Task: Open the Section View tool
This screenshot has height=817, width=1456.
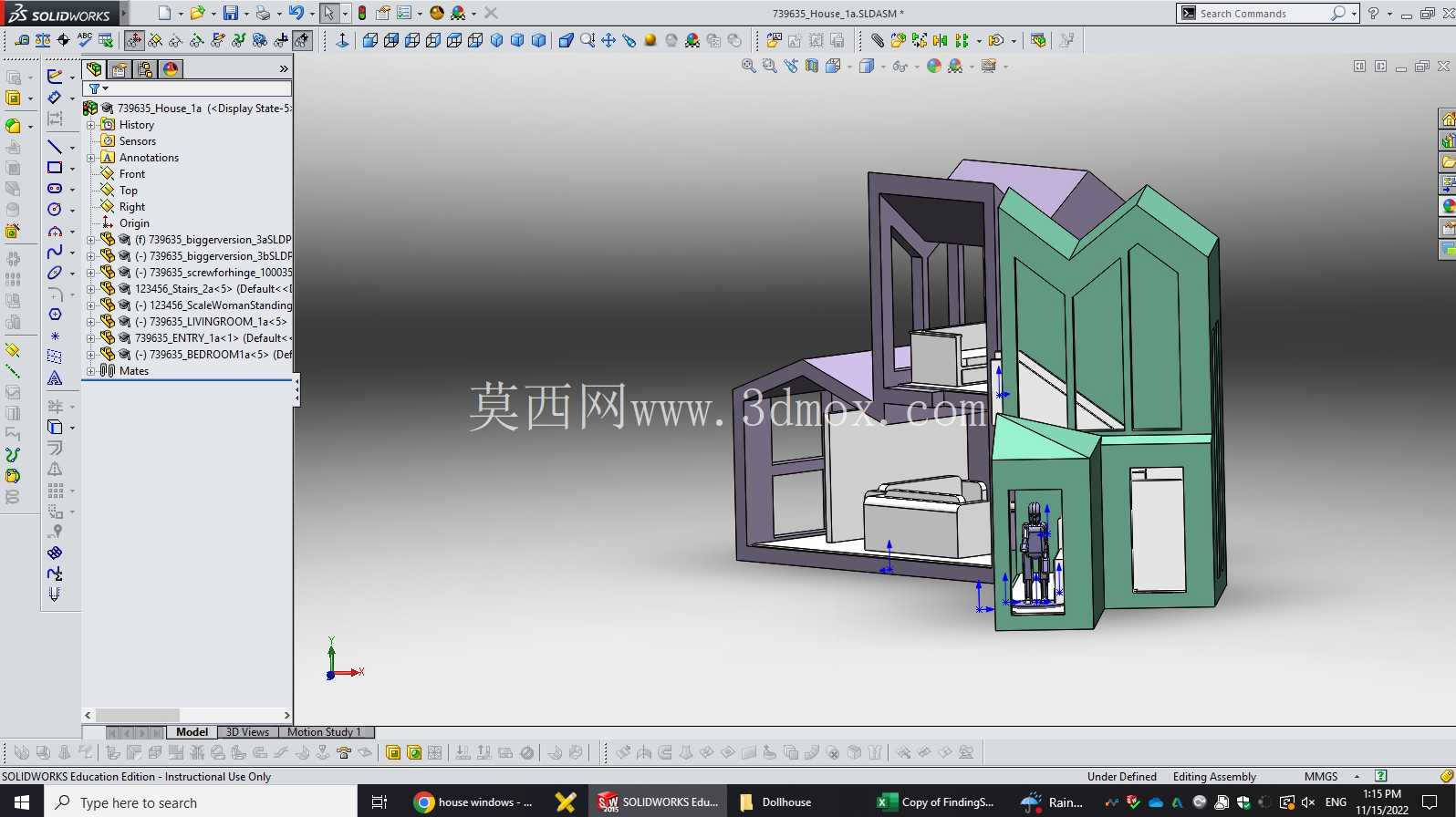Action: click(x=811, y=66)
